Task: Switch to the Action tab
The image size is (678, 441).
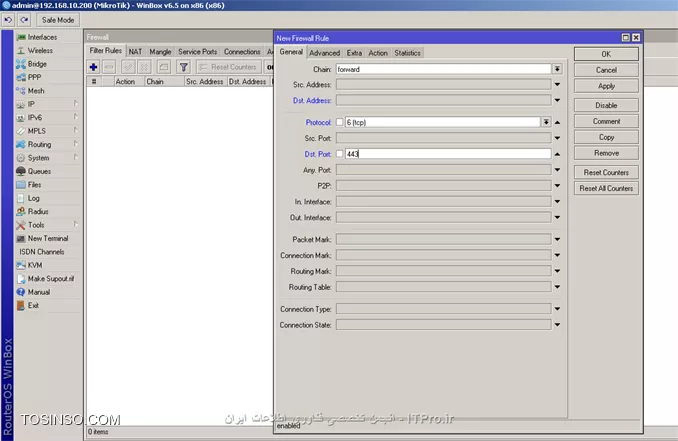Action: coord(378,53)
